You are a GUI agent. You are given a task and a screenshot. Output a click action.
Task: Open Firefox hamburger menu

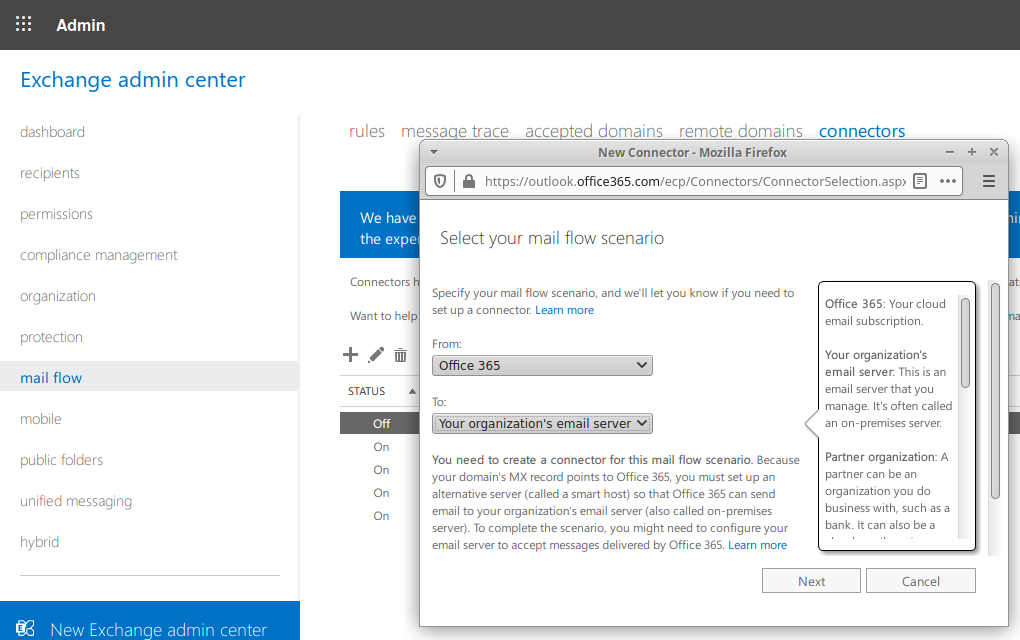[989, 181]
